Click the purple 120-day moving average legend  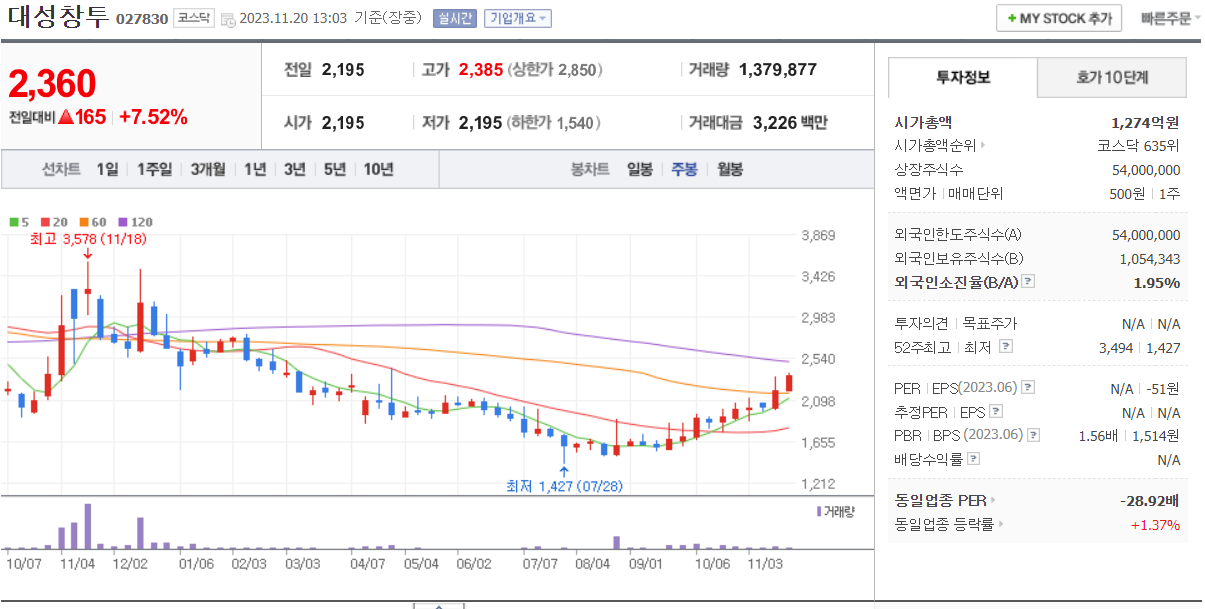135,222
